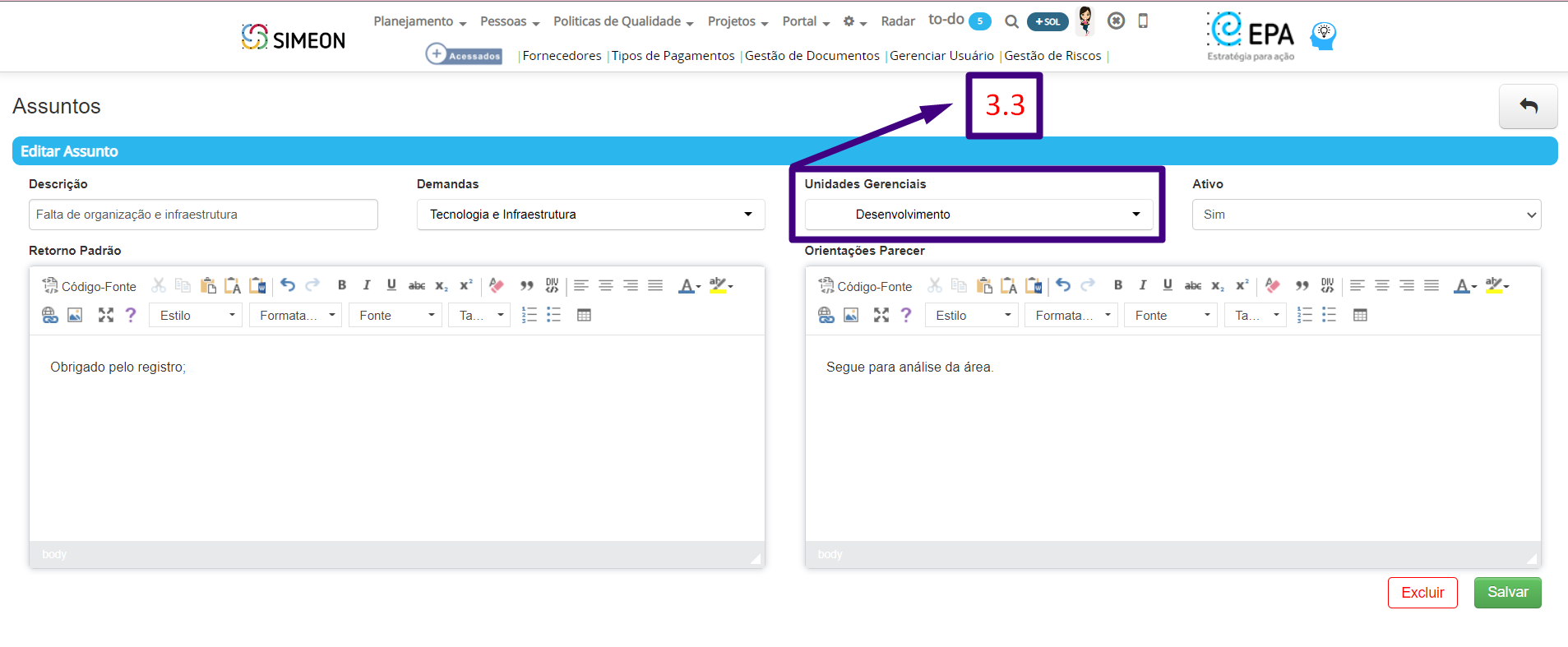The image size is (1568, 647).
Task: Toggle Bold in Retorno Padrão editor
Action: [x=342, y=285]
